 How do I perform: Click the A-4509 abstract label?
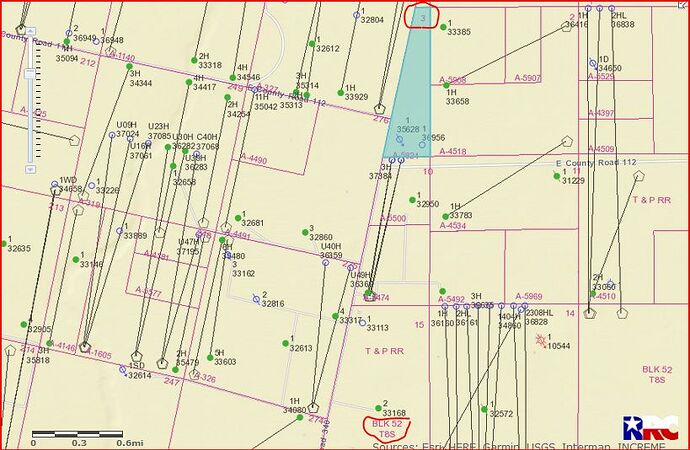click(x=601, y=149)
